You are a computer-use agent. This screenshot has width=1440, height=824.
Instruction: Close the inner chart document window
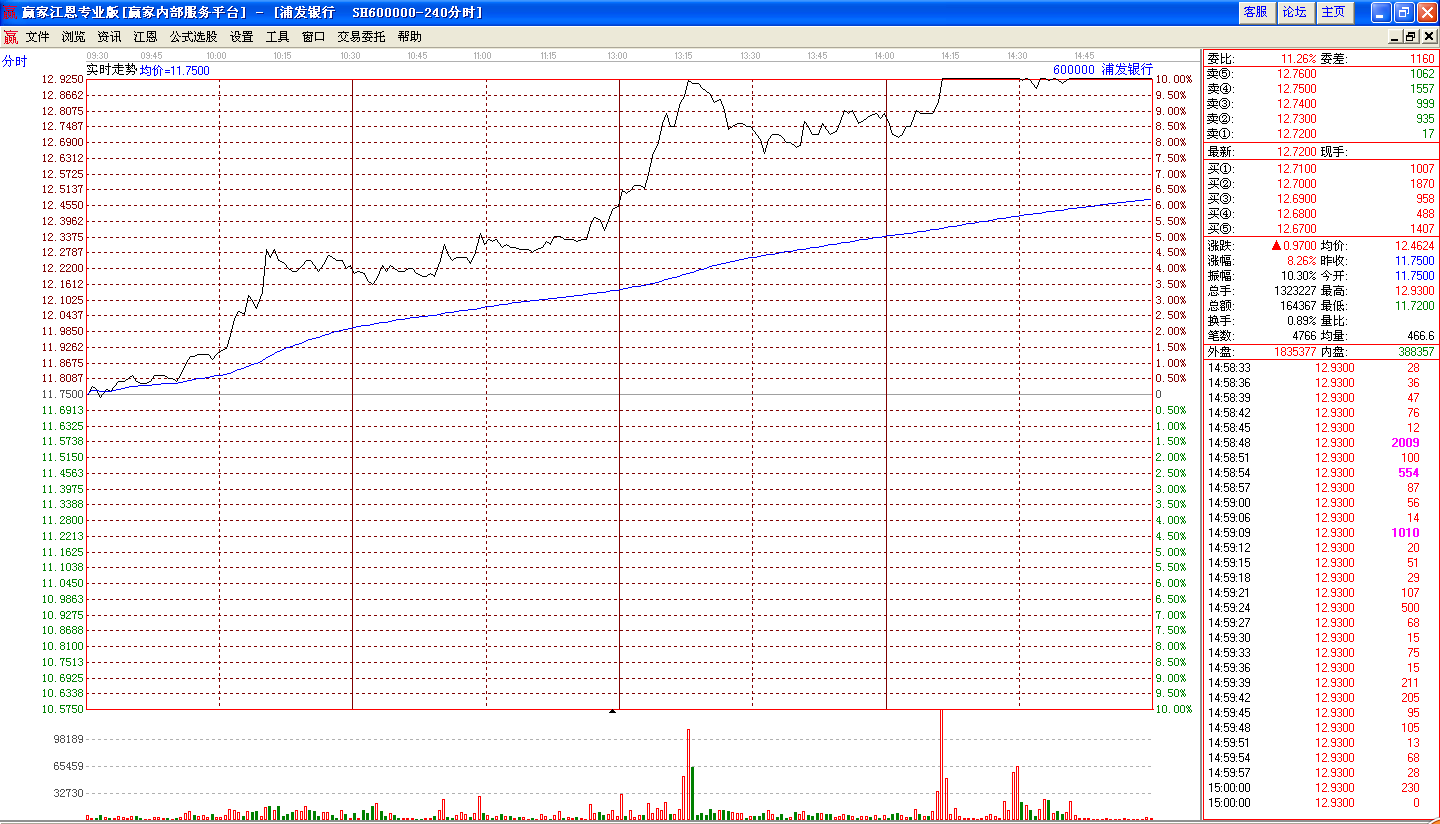(x=1427, y=37)
